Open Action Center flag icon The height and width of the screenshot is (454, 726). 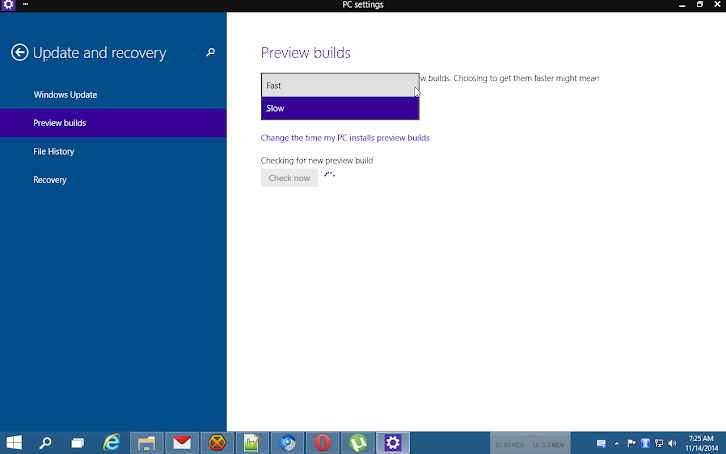631,443
